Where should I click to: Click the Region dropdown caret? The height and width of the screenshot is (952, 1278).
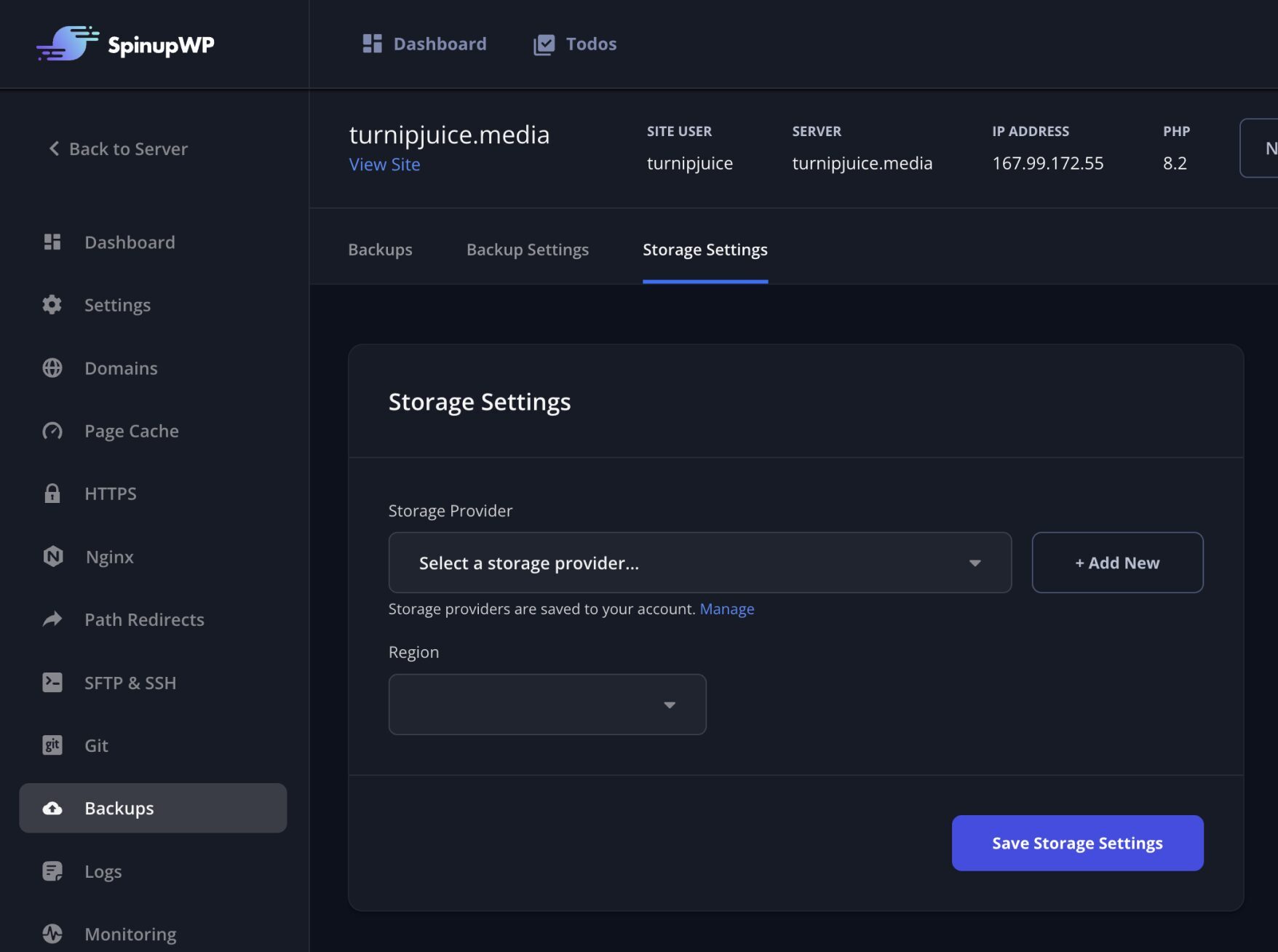point(670,705)
